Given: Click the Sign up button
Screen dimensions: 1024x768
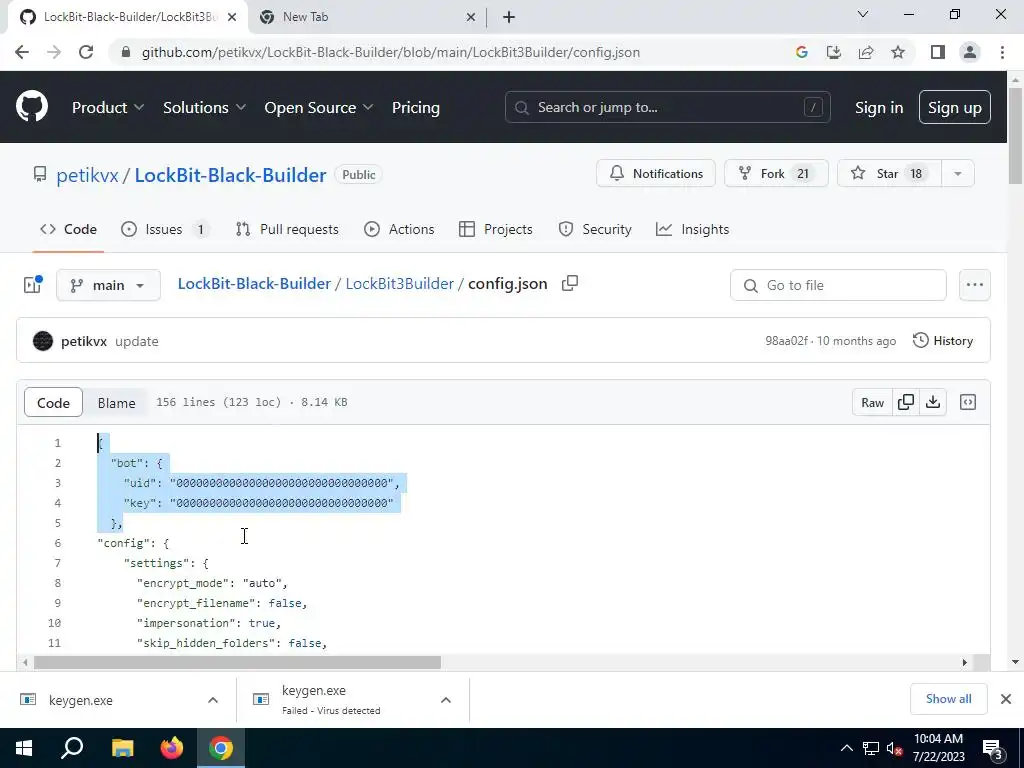Looking at the screenshot, I should (955, 108).
